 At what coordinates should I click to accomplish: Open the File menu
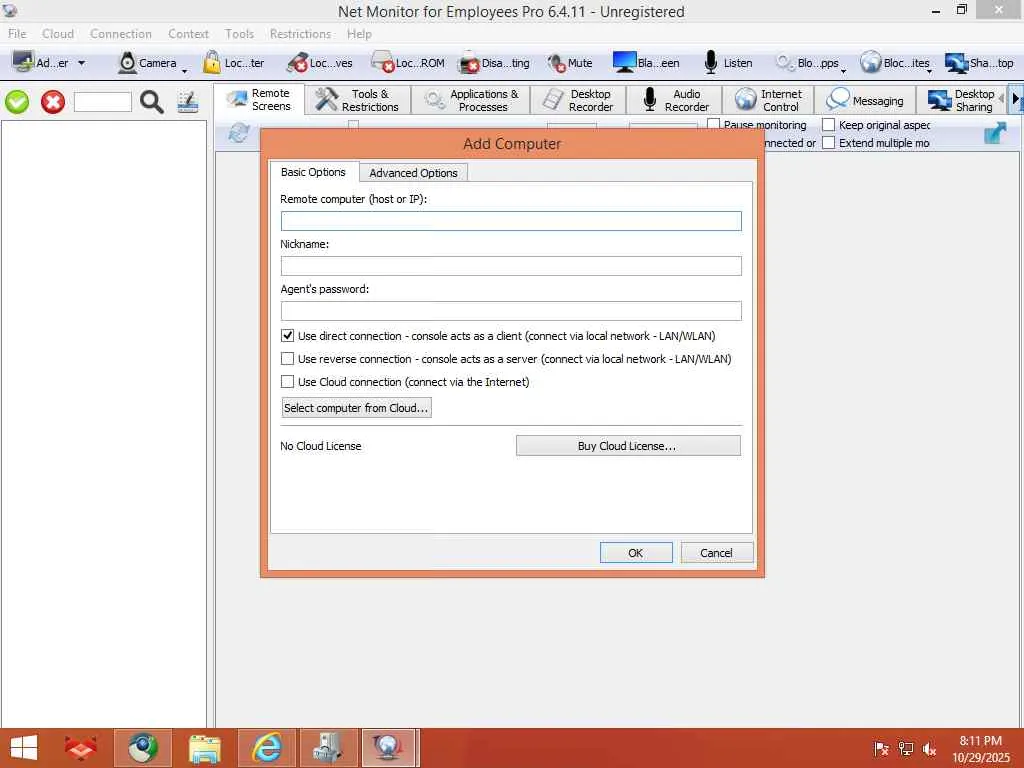click(17, 33)
